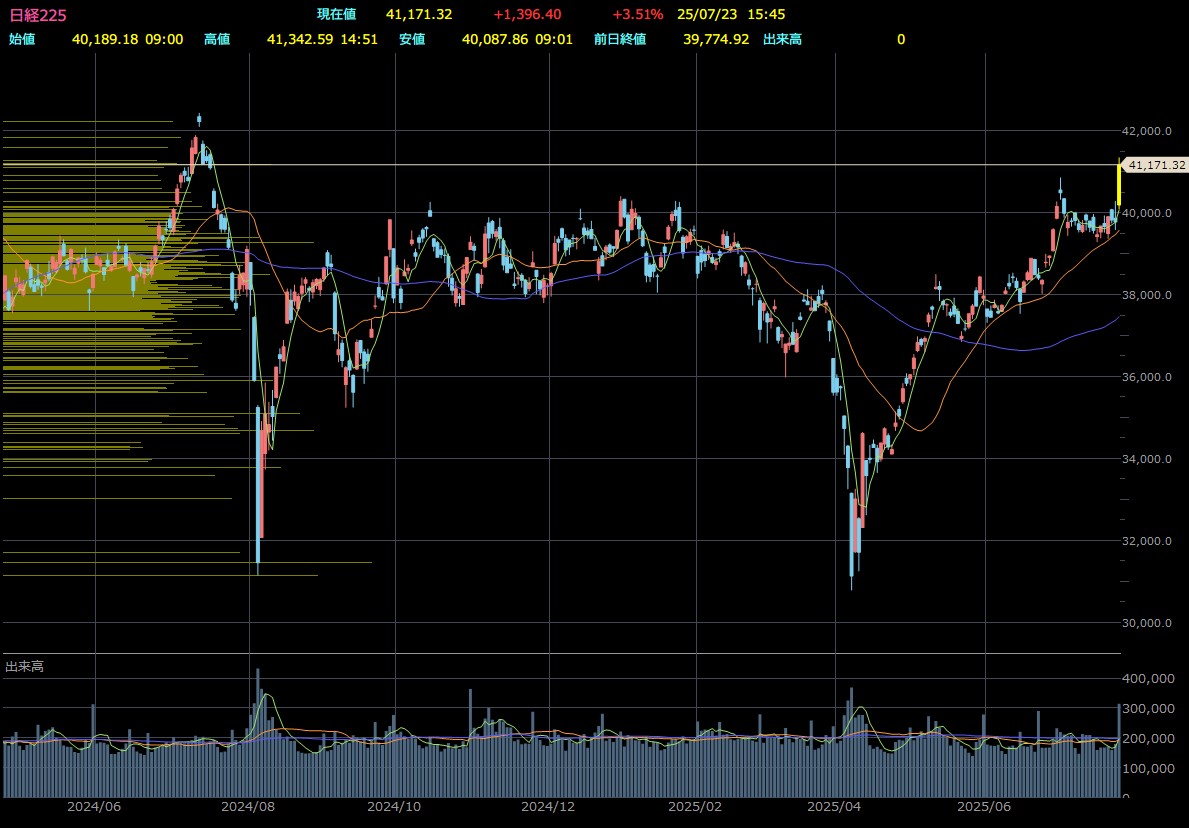1189x828 pixels.
Task: Click the low value 40,087.86
Action: pyautogui.click(x=495, y=39)
